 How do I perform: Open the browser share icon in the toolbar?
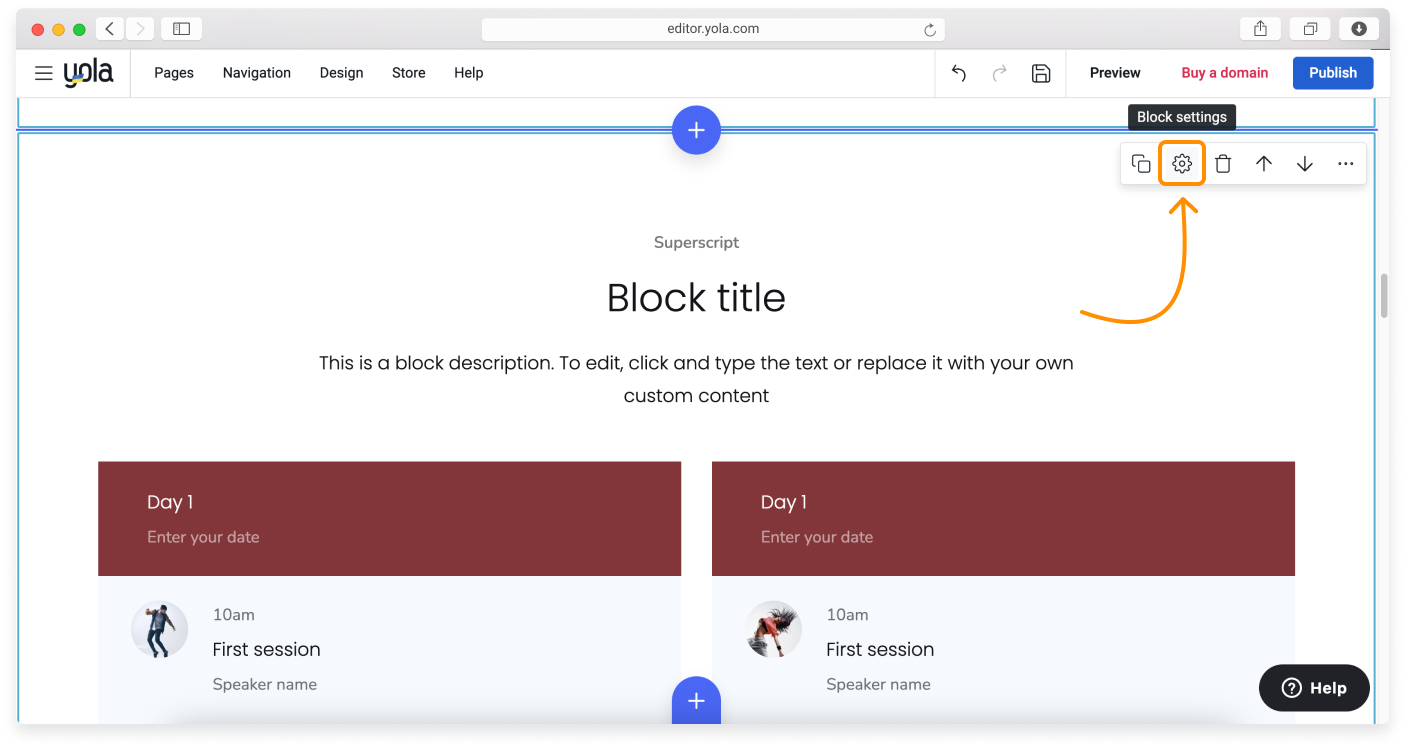pos(1259,28)
